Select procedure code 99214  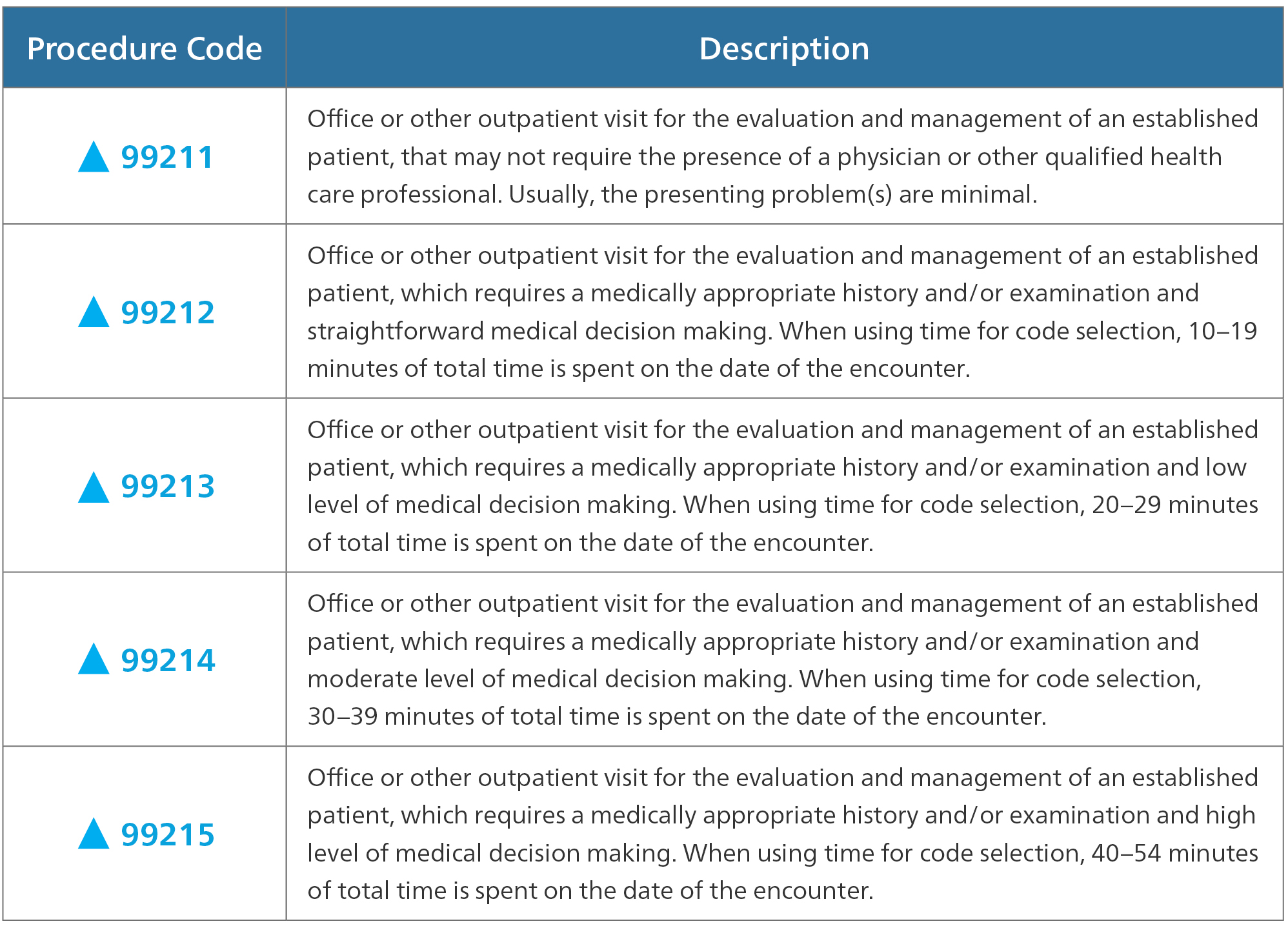point(168,660)
